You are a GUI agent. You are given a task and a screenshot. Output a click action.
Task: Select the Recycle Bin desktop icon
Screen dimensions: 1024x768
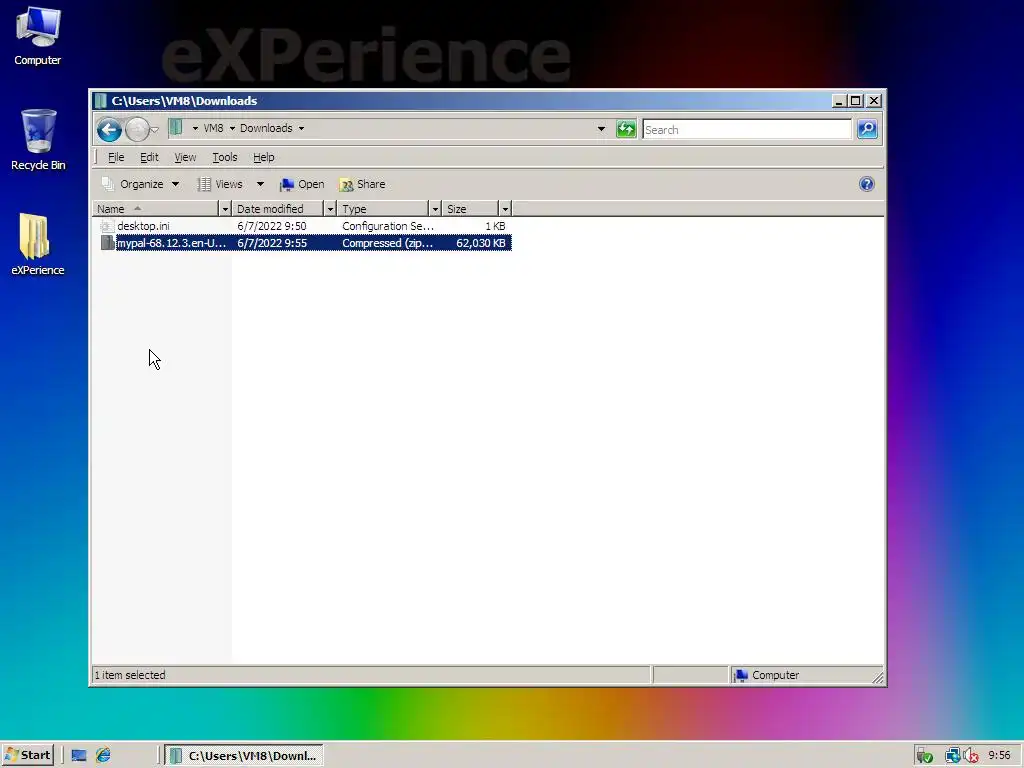pos(38,140)
